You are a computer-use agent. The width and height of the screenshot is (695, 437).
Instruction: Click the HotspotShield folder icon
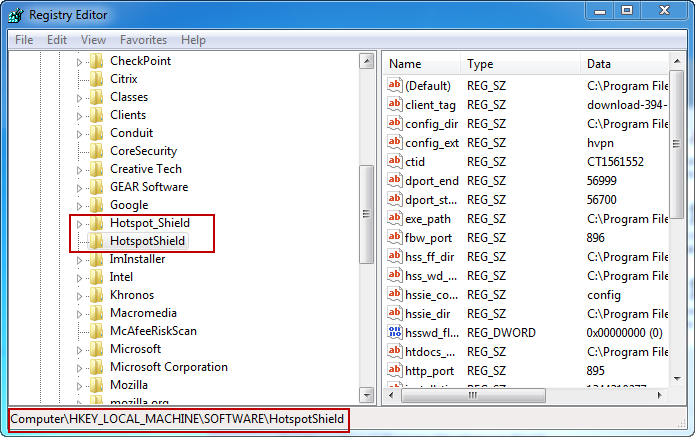97,241
